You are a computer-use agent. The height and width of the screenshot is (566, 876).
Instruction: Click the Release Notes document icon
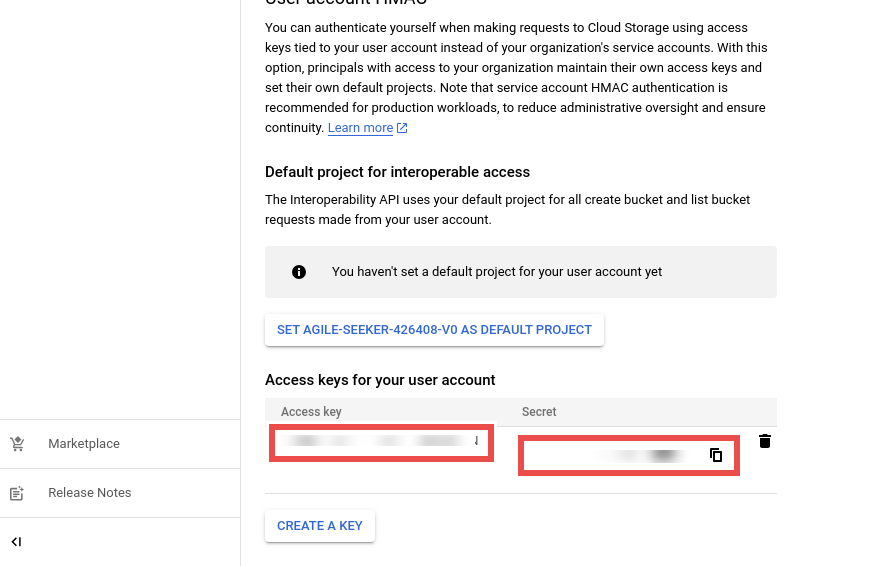pyautogui.click(x=17, y=493)
